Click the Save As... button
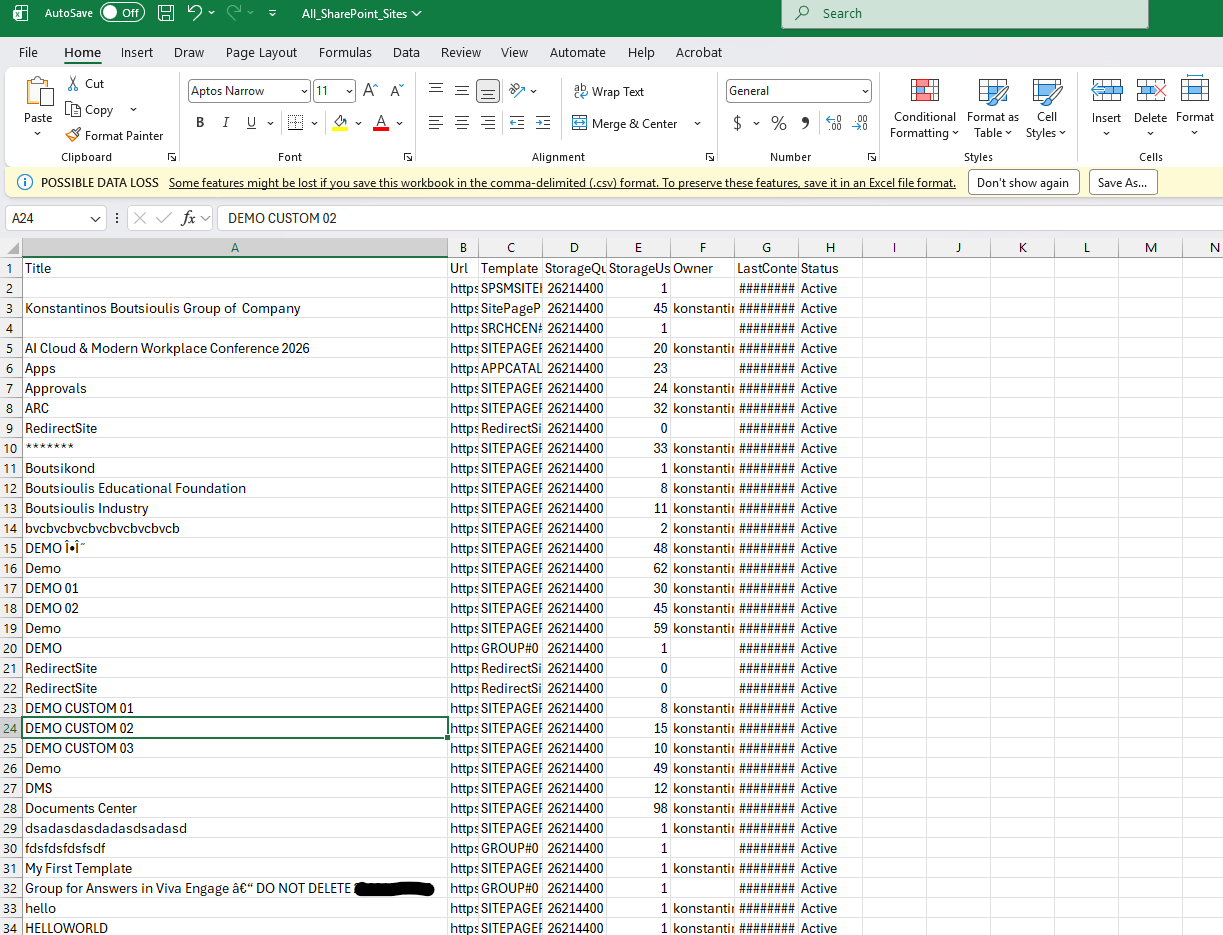Viewport: 1223px width, 935px height. point(1122,183)
